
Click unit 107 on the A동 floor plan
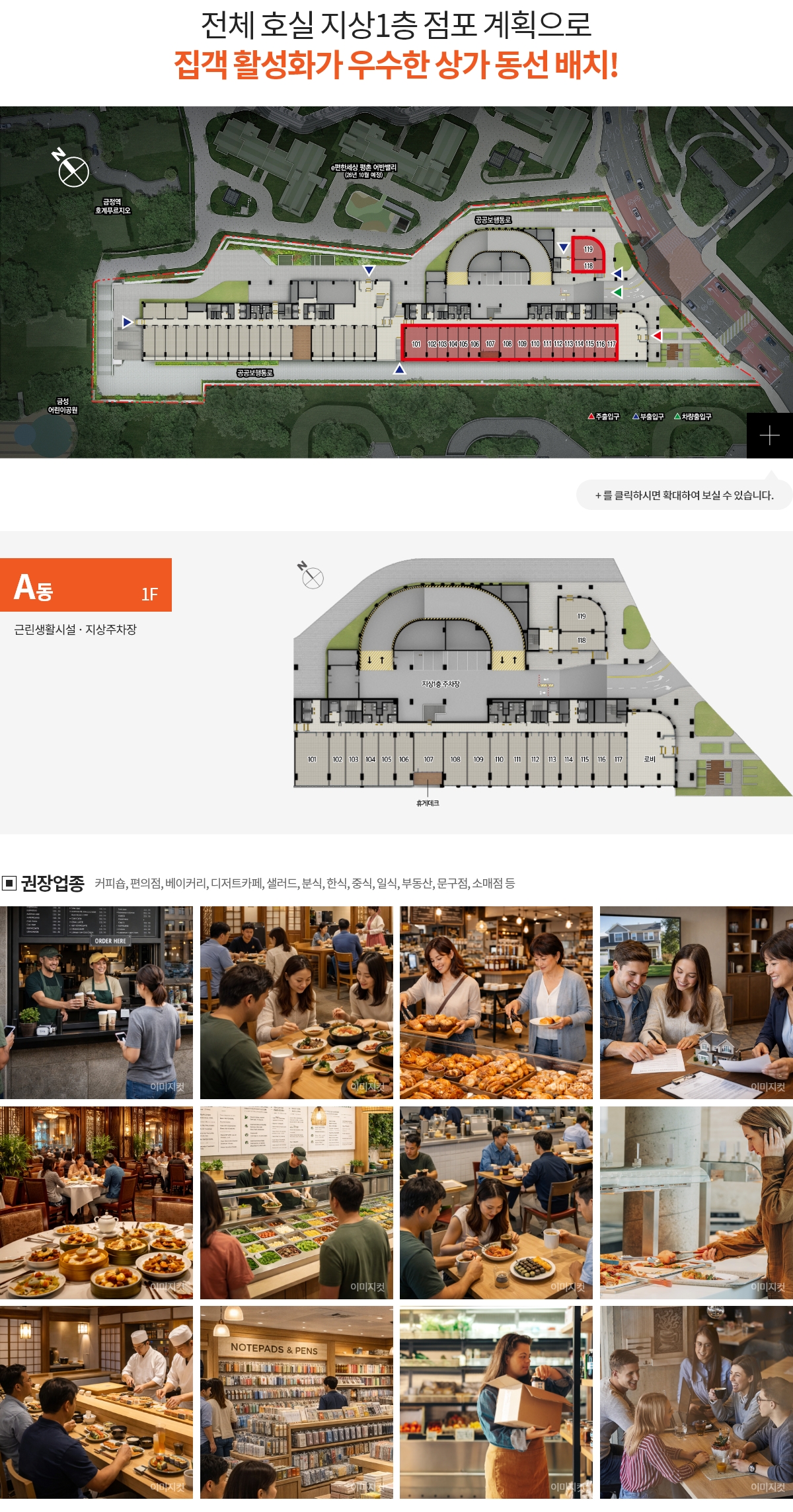tap(428, 760)
